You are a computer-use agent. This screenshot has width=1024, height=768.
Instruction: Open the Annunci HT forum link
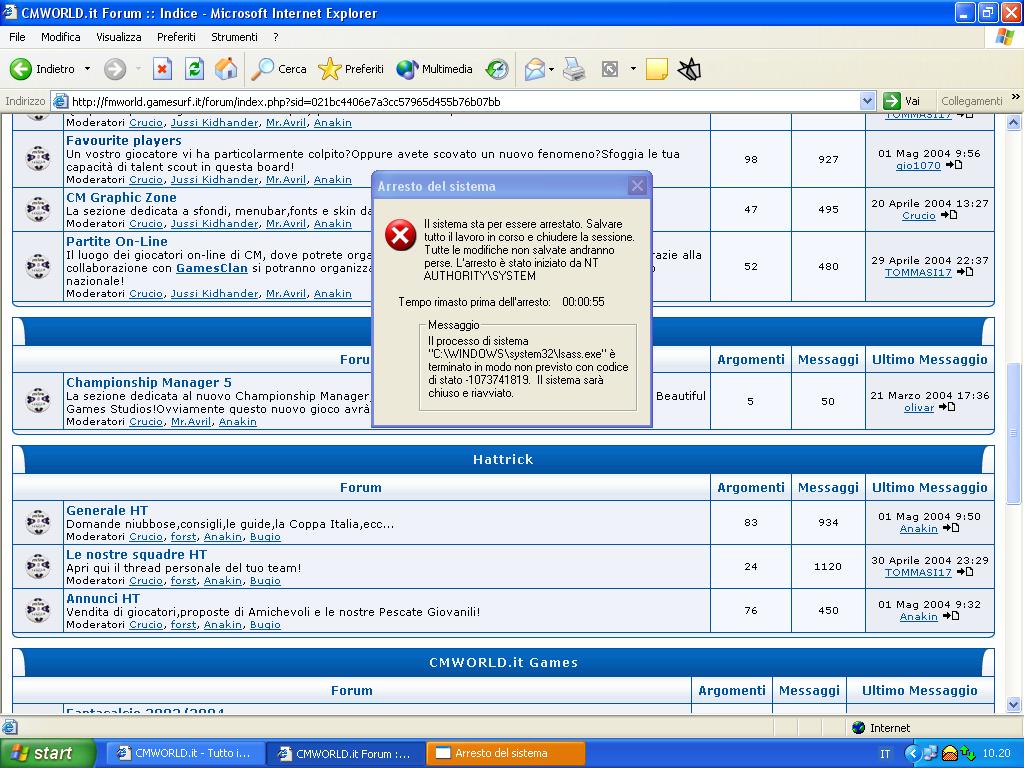(x=103, y=598)
